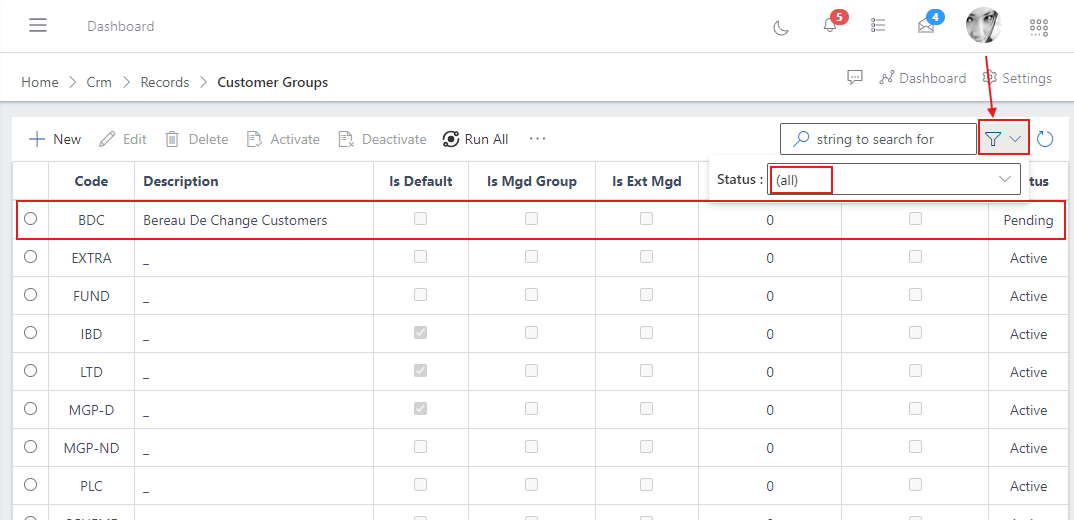Open Settings in the breadcrumb bar

pyautogui.click(x=1017, y=78)
